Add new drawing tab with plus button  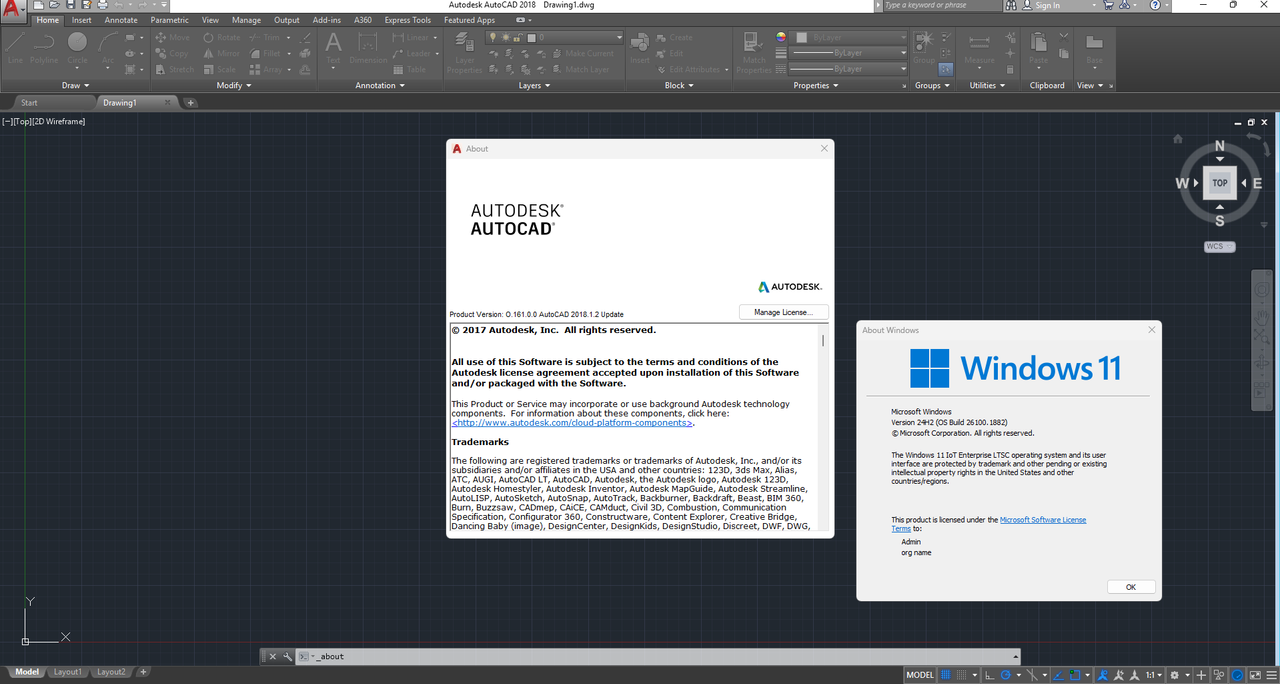191,102
